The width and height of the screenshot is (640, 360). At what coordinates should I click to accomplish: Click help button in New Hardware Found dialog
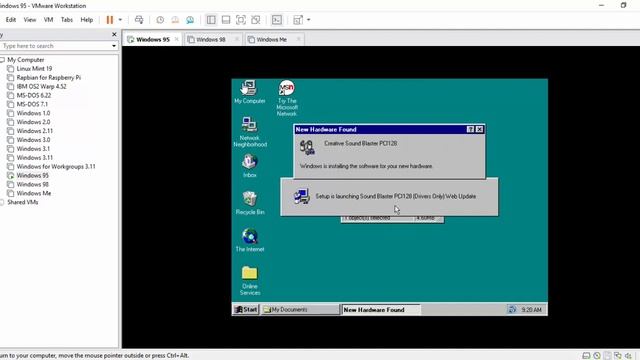click(470, 129)
